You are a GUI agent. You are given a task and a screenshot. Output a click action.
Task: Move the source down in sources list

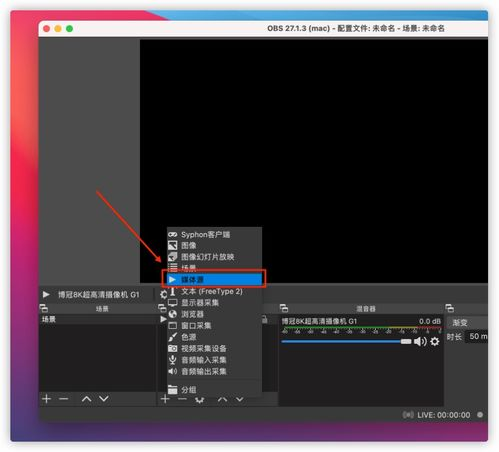click(x=240, y=399)
